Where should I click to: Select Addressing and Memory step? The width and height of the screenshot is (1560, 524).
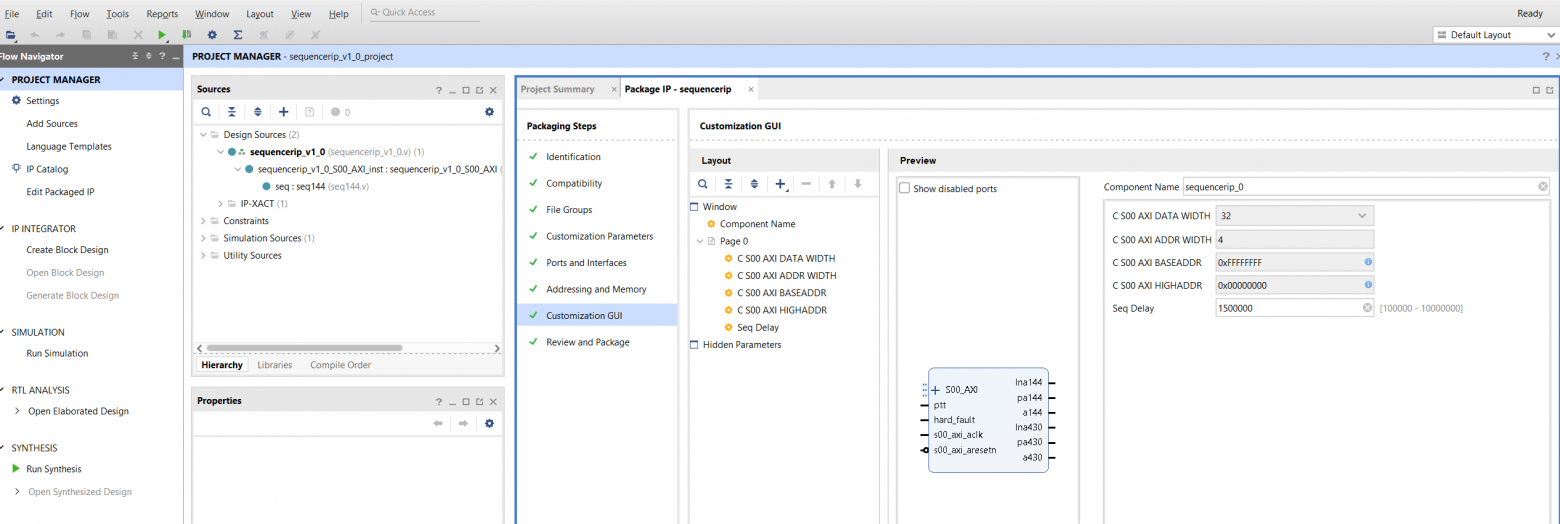click(596, 289)
